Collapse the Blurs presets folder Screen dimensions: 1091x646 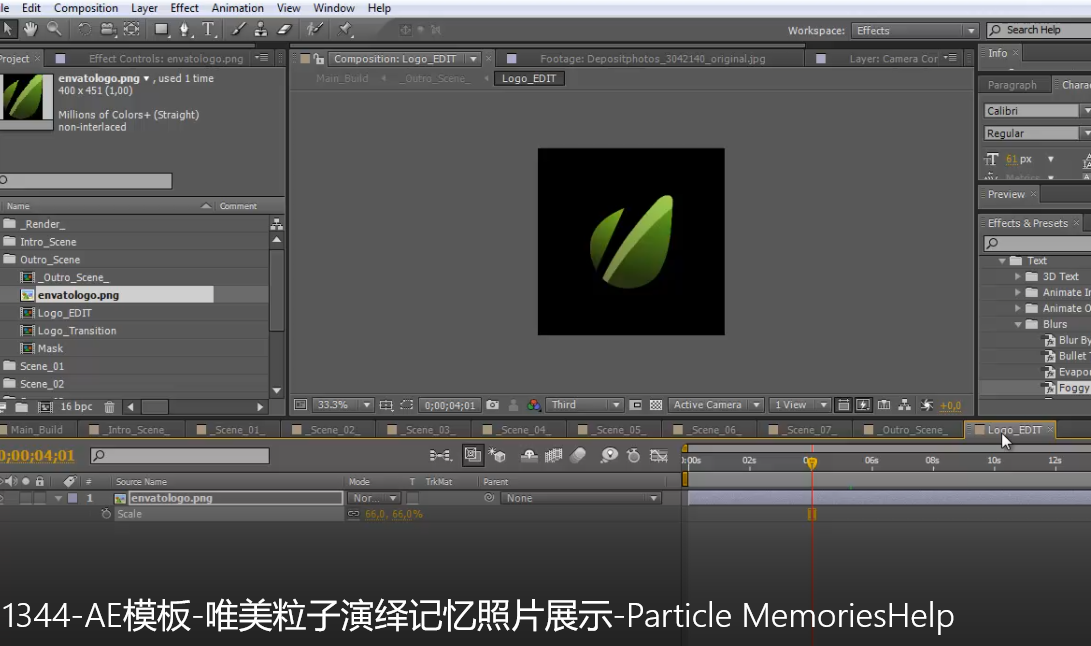pos(1018,324)
